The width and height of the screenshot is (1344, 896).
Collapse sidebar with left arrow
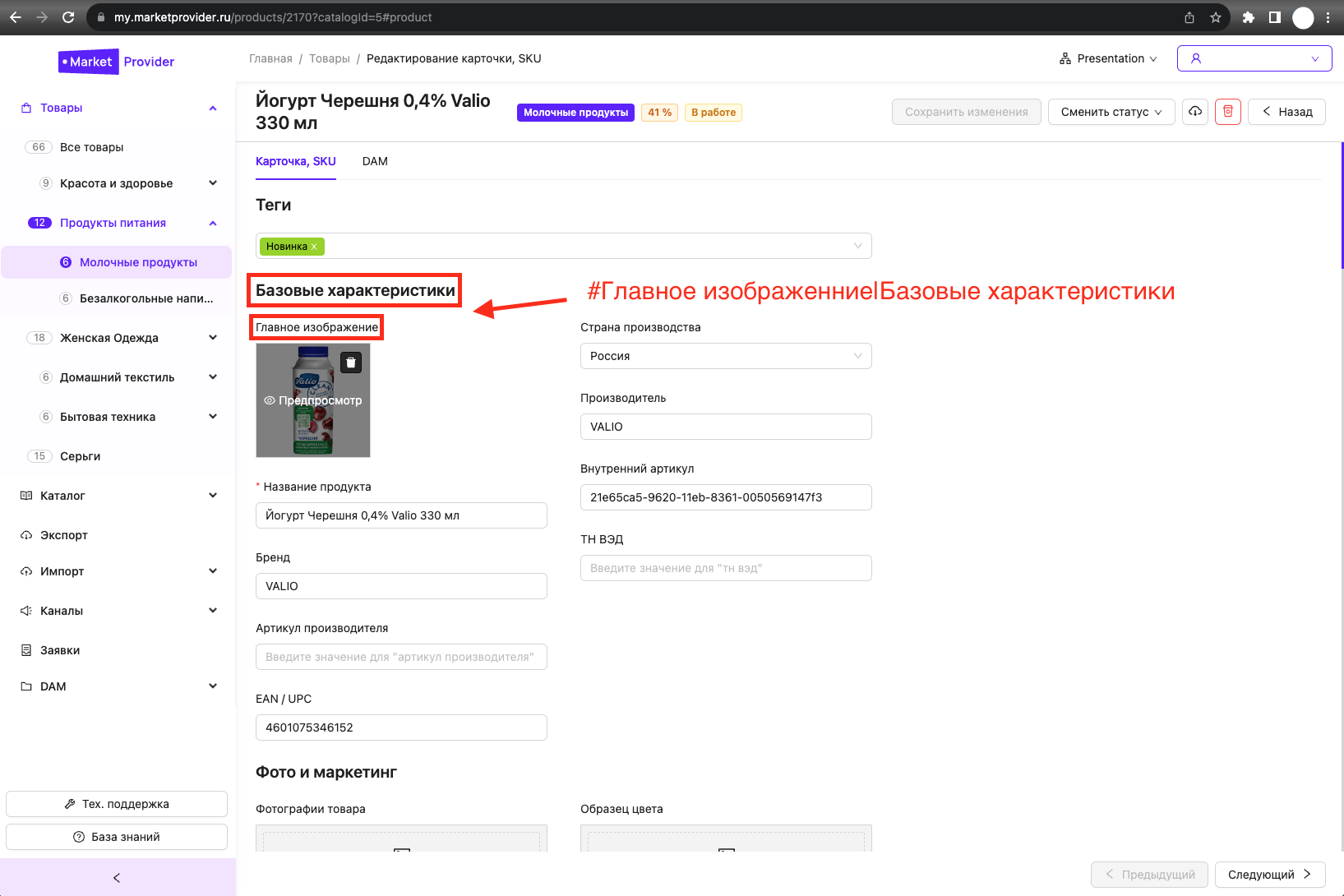(x=117, y=878)
